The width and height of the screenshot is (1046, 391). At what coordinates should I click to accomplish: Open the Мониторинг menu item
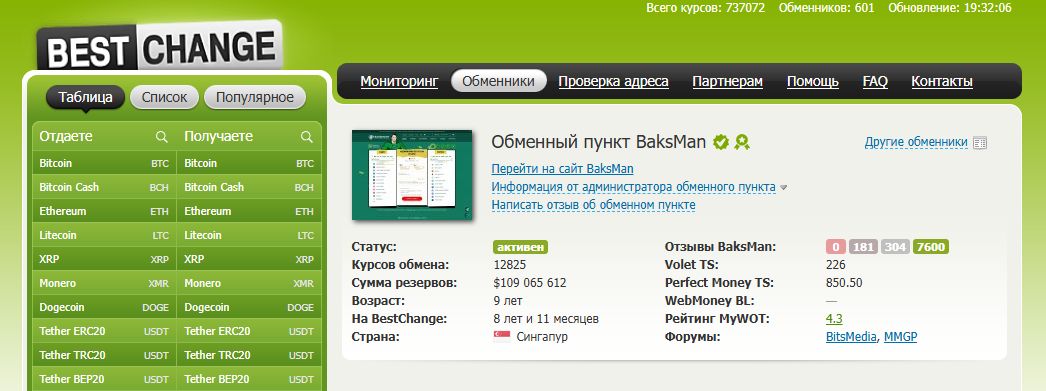[400, 81]
